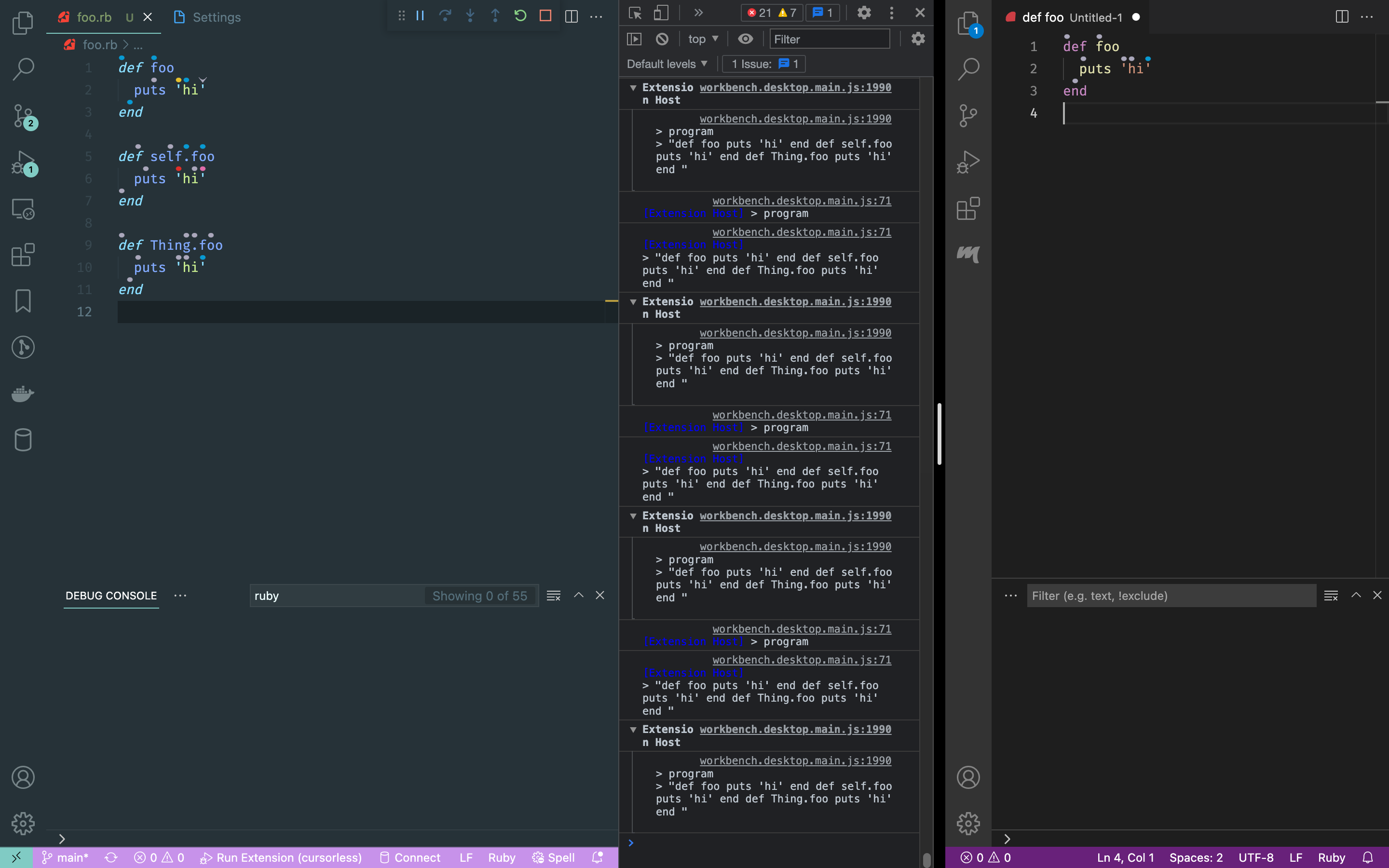Restart the debug session

click(520, 16)
